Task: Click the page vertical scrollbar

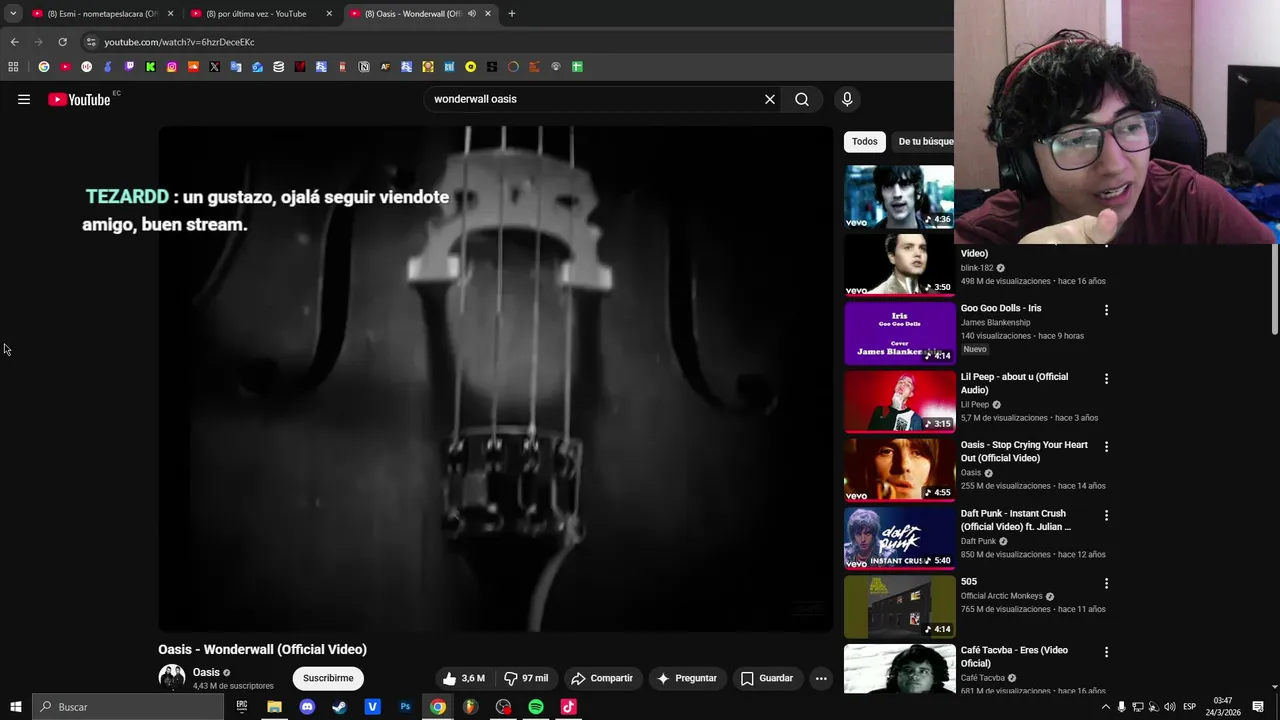Action: (1274, 290)
